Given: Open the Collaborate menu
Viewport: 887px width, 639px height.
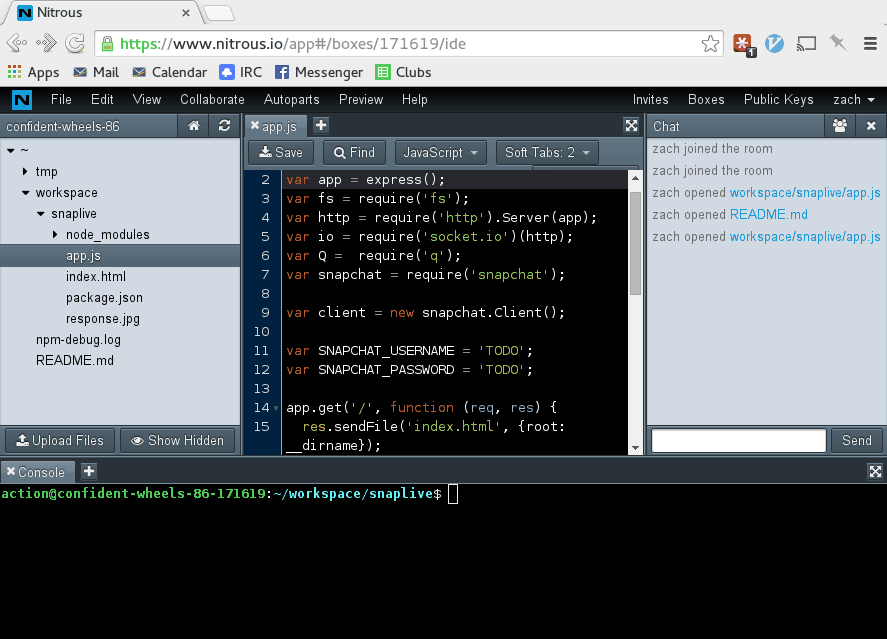Looking at the screenshot, I should 212,100.
